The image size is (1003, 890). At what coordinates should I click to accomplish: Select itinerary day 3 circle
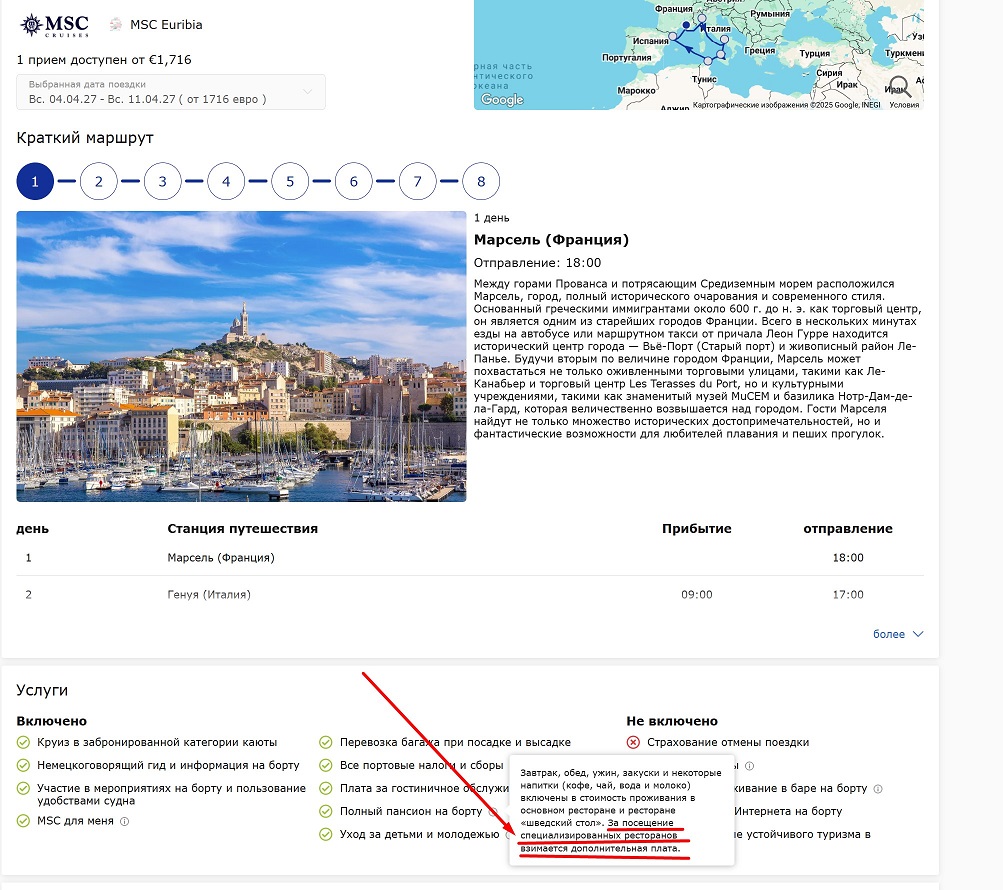(162, 181)
